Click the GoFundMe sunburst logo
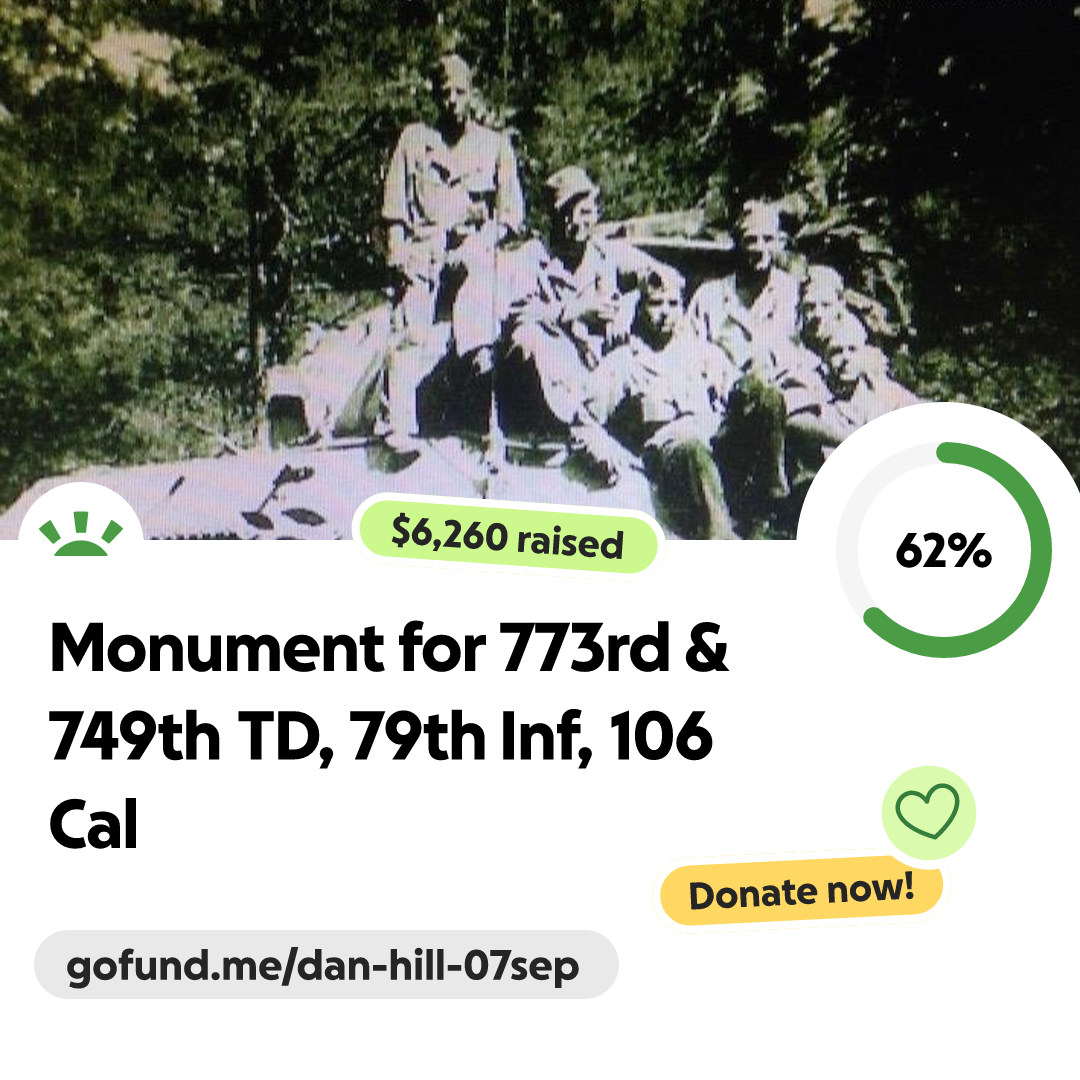This screenshot has height=1080, width=1080. (81, 534)
